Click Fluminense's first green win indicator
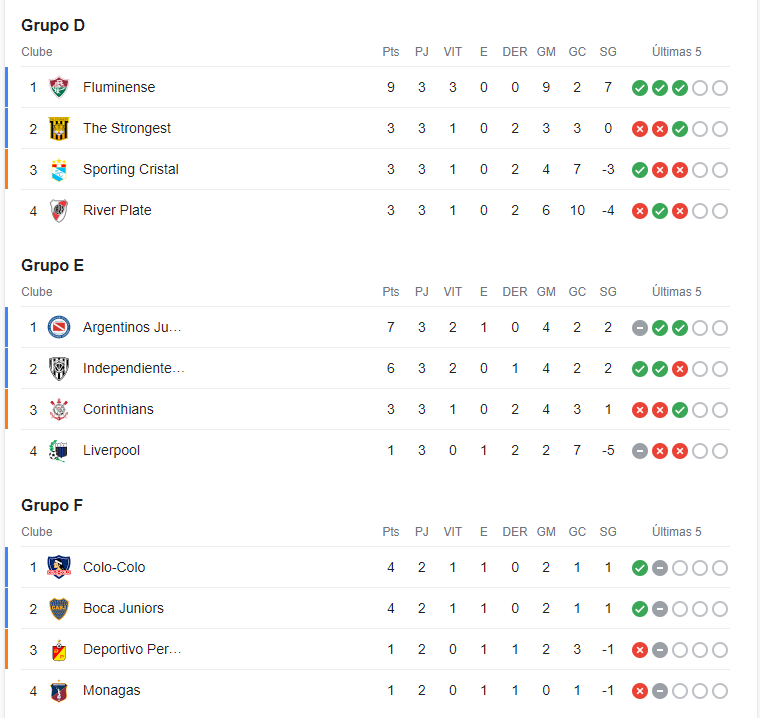The height and width of the screenshot is (718, 760). 640,88
